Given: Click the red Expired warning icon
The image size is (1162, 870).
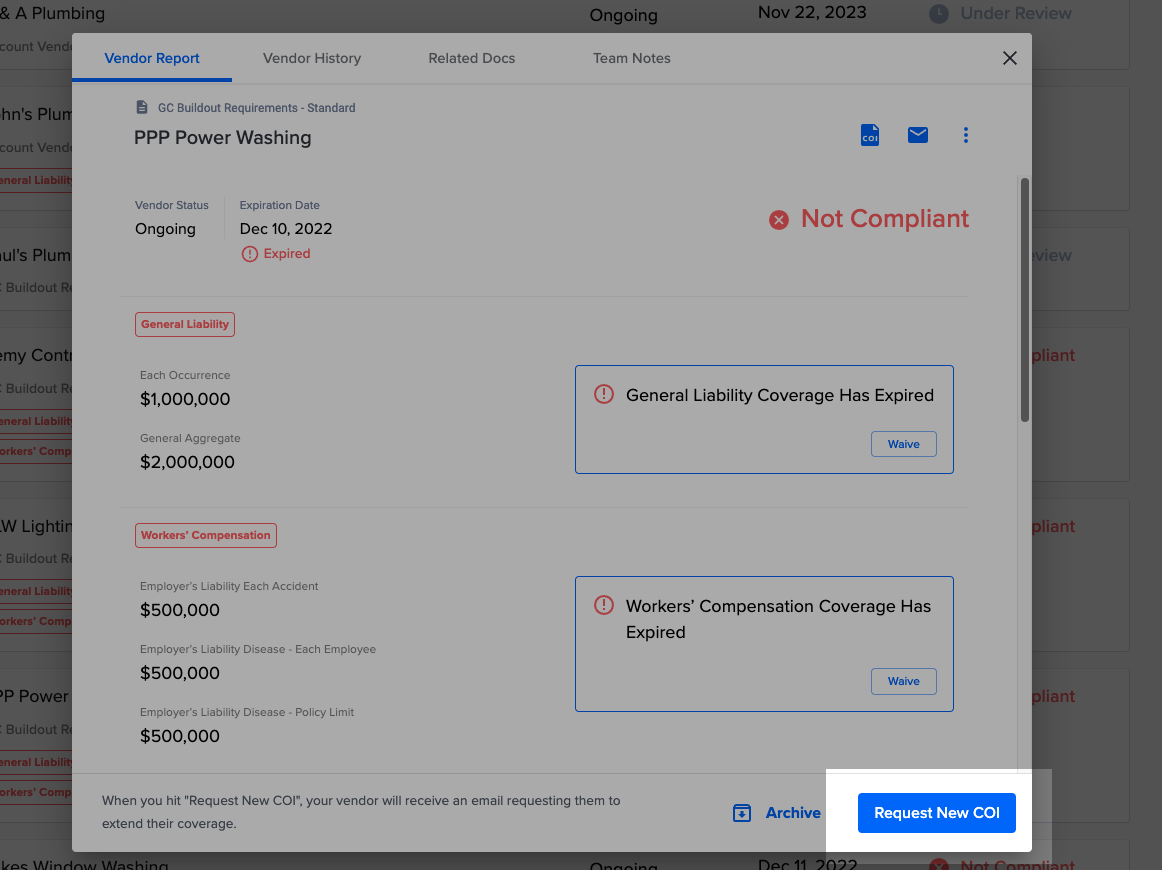Looking at the screenshot, I should click(250, 254).
